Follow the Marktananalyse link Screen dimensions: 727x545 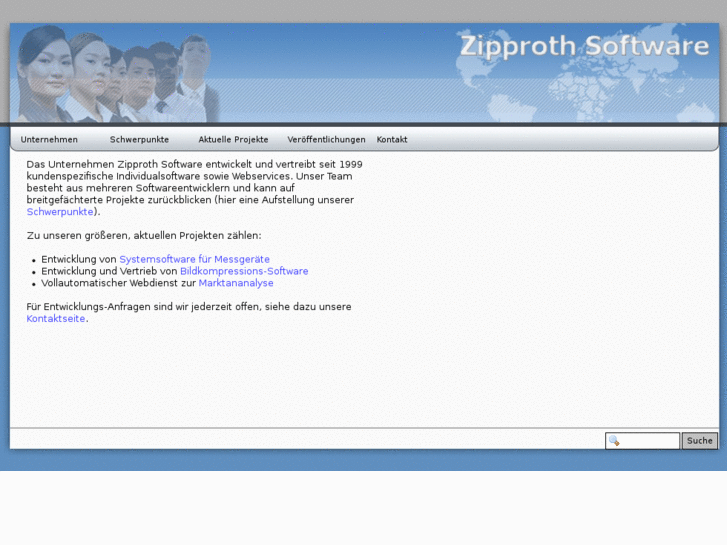pyautogui.click(x=236, y=283)
